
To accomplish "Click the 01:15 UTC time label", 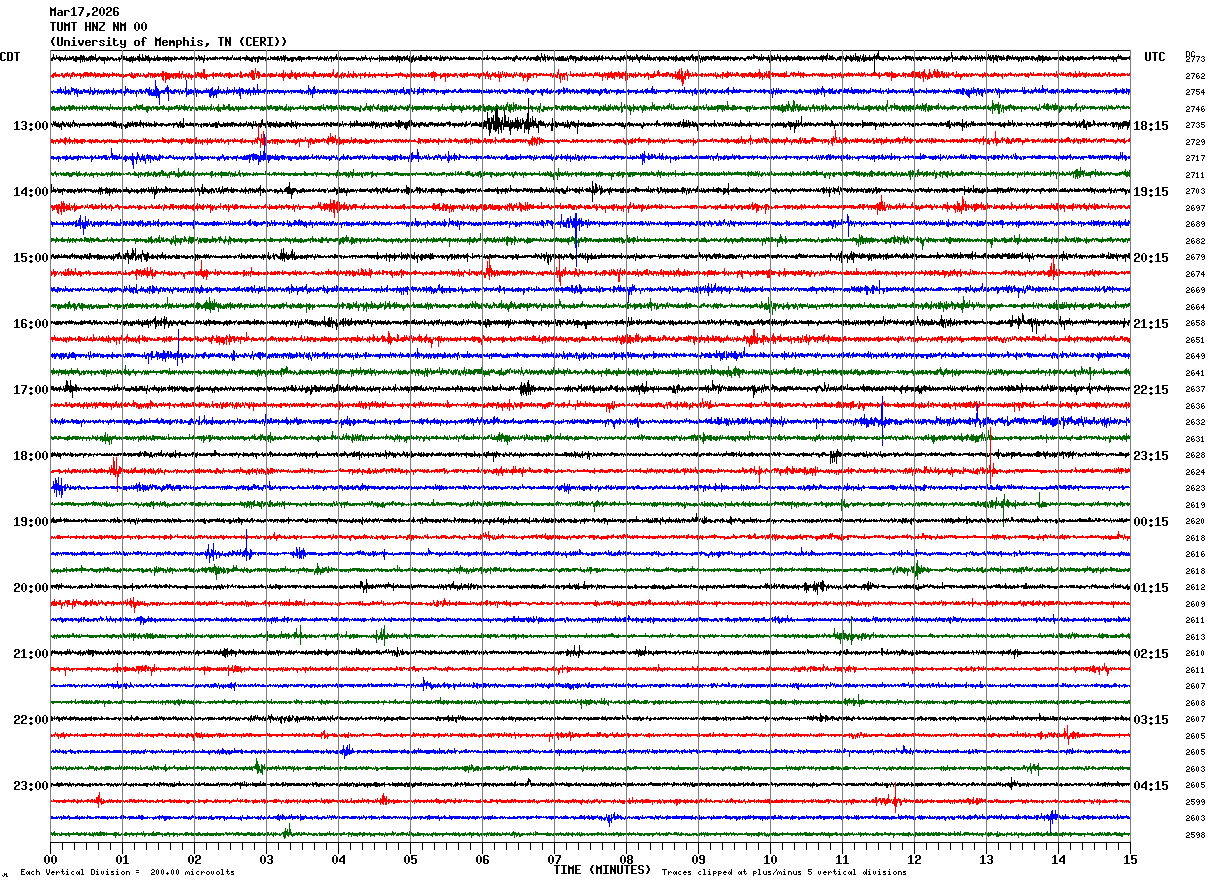I will pos(1151,588).
